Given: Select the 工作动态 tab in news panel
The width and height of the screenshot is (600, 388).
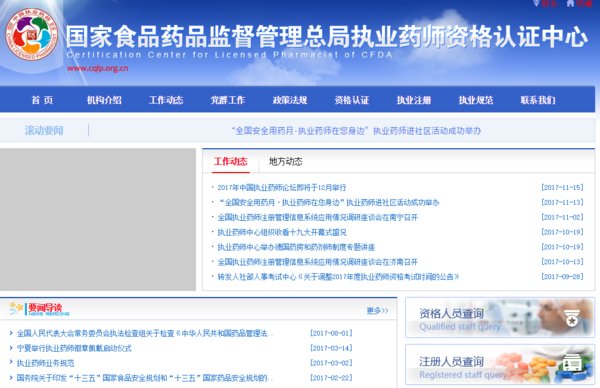Looking at the screenshot, I should [230, 161].
